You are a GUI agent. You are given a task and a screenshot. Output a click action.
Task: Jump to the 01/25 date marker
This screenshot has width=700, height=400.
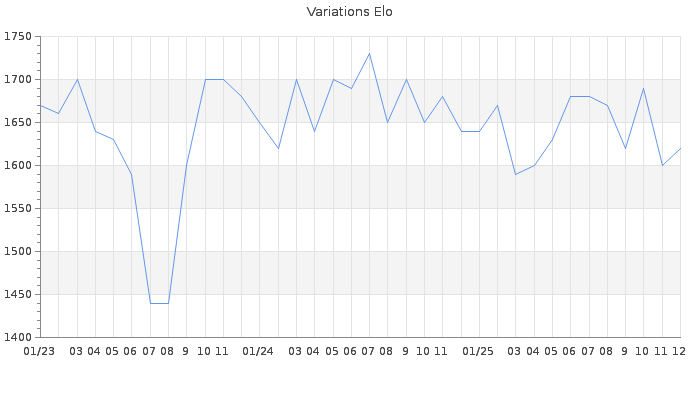pos(478,351)
